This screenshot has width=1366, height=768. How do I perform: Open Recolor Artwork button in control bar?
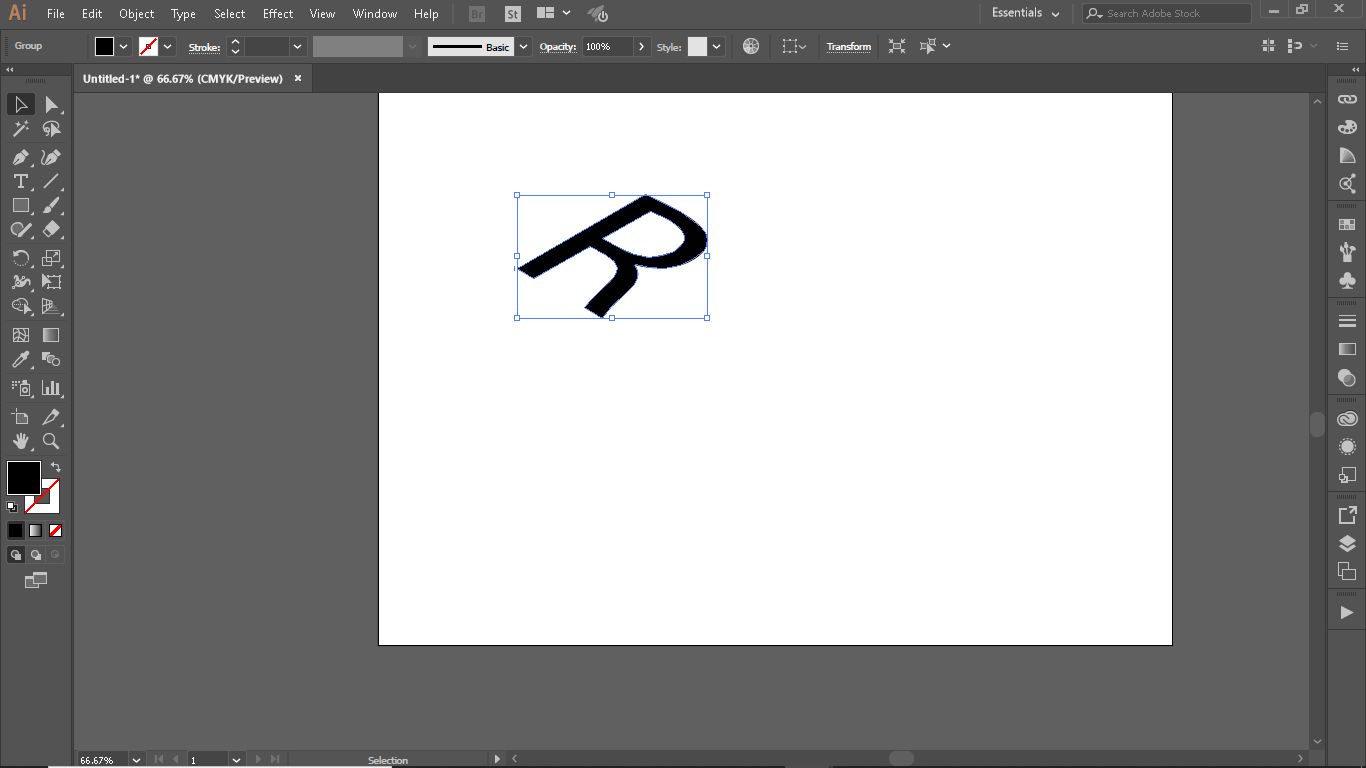point(751,46)
